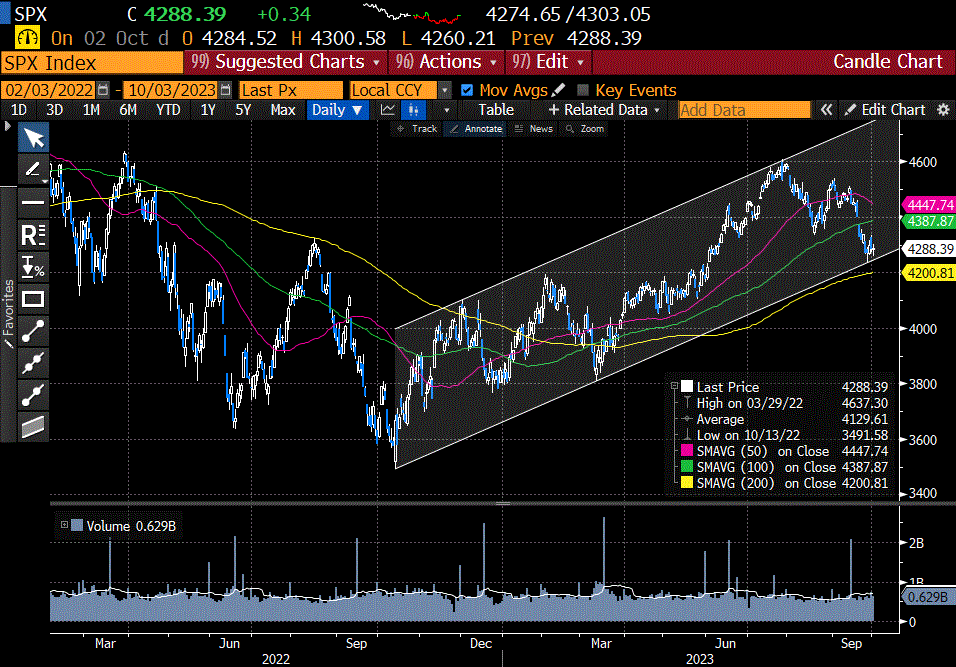Select the 1Y range tab
The image size is (956, 667).
coord(208,110)
